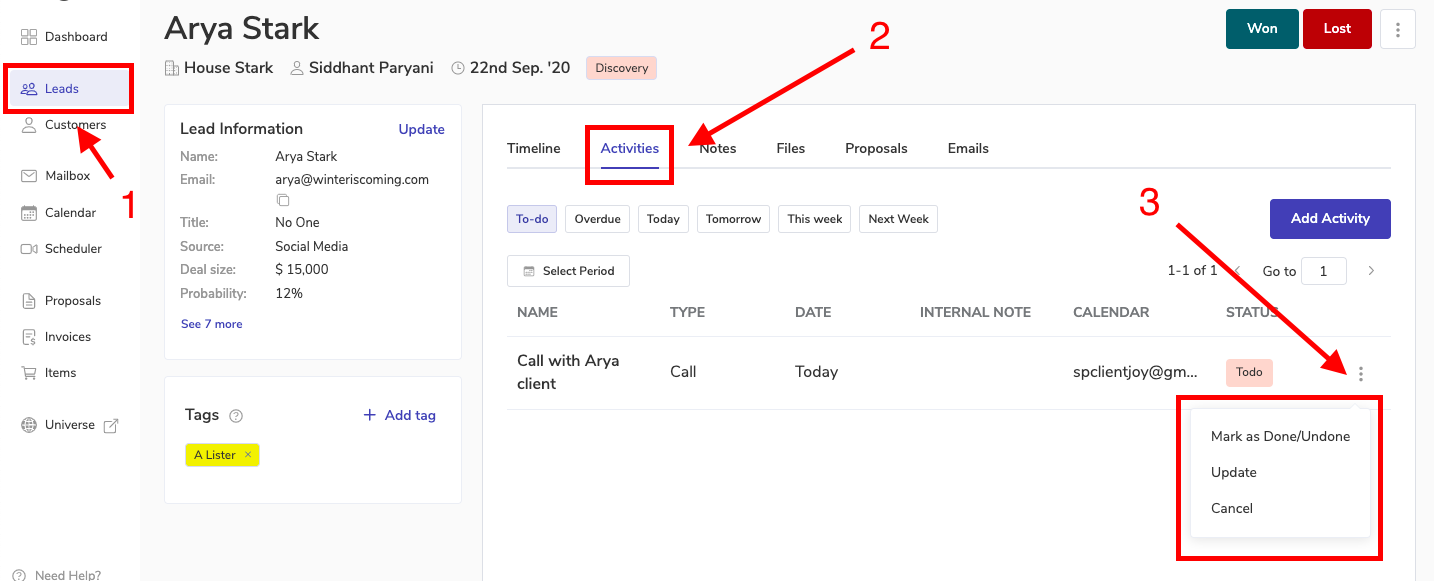Remove the A Lister tag

point(248,455)
